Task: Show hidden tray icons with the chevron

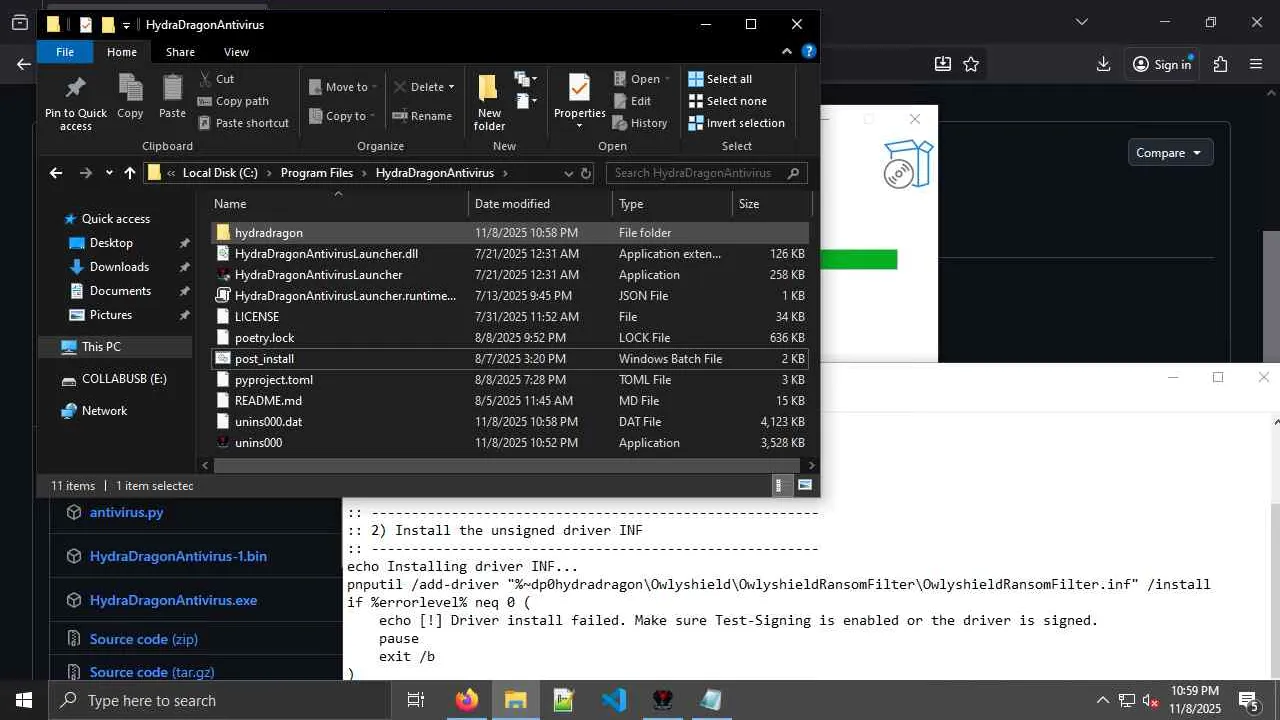Action: click(x=1103, y=700)
